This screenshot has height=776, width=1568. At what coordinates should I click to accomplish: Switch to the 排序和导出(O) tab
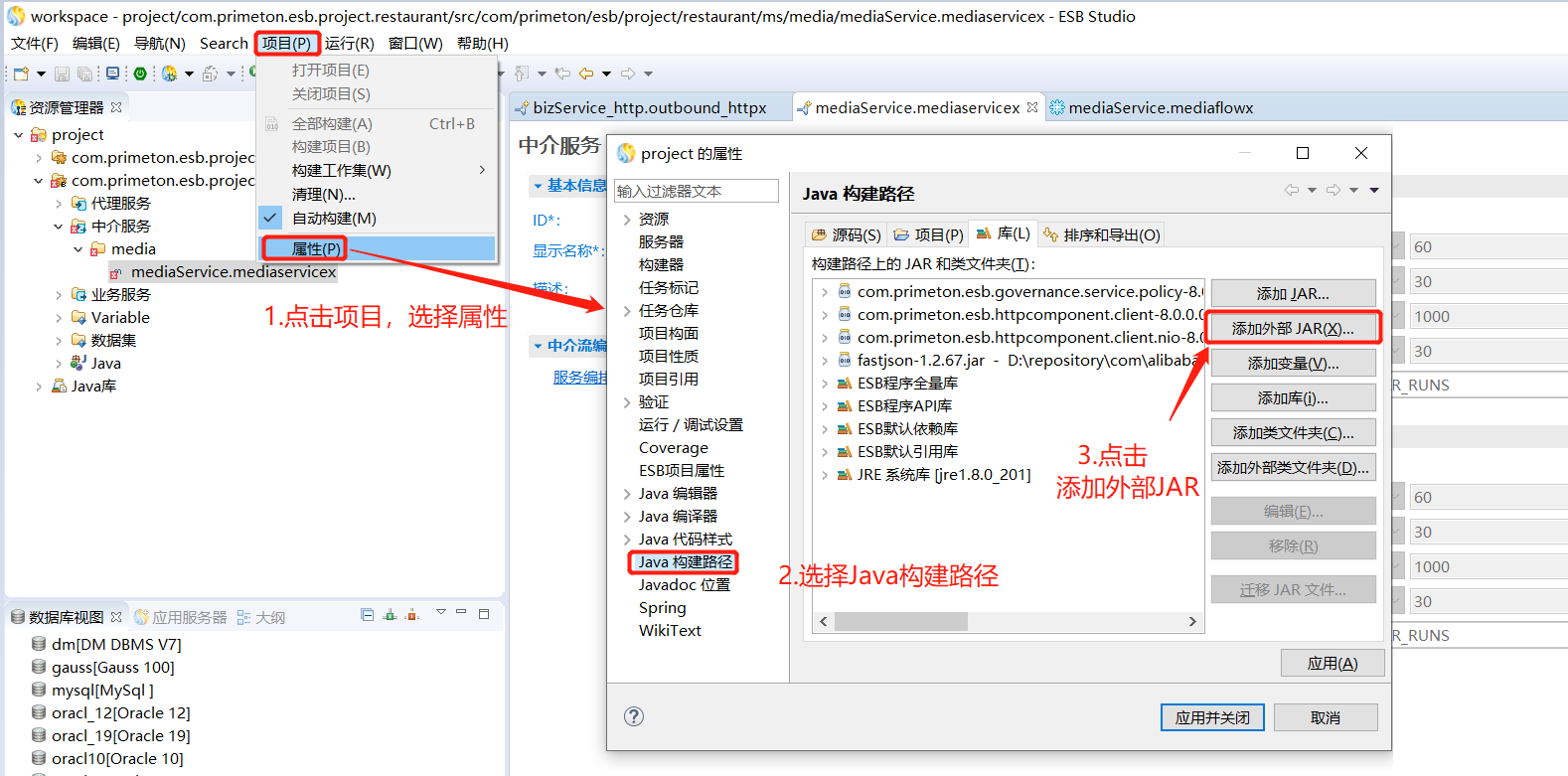click(1101, 234)
